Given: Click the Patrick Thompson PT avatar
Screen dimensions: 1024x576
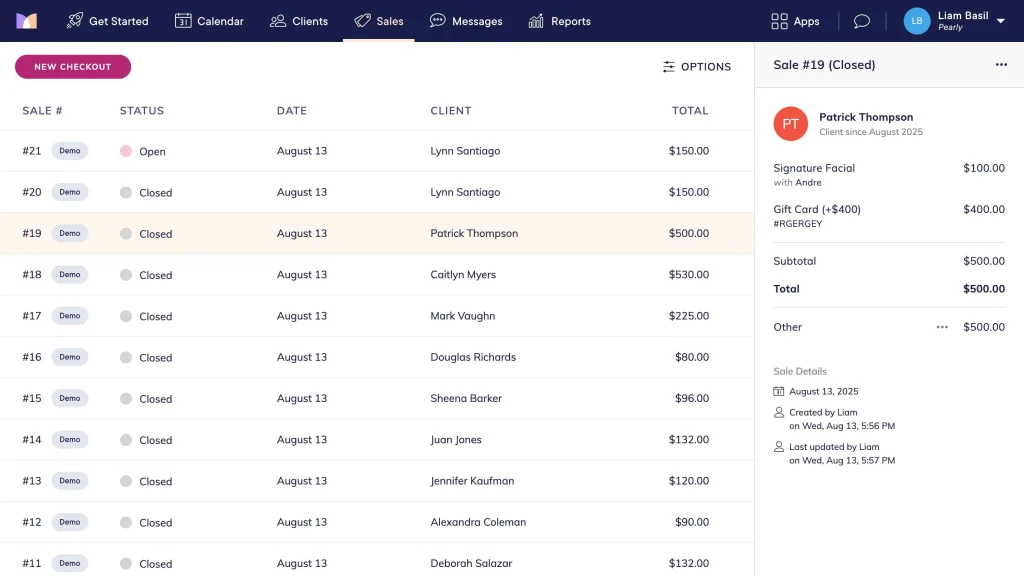Looking at the screenshot, I should point(790,123).
